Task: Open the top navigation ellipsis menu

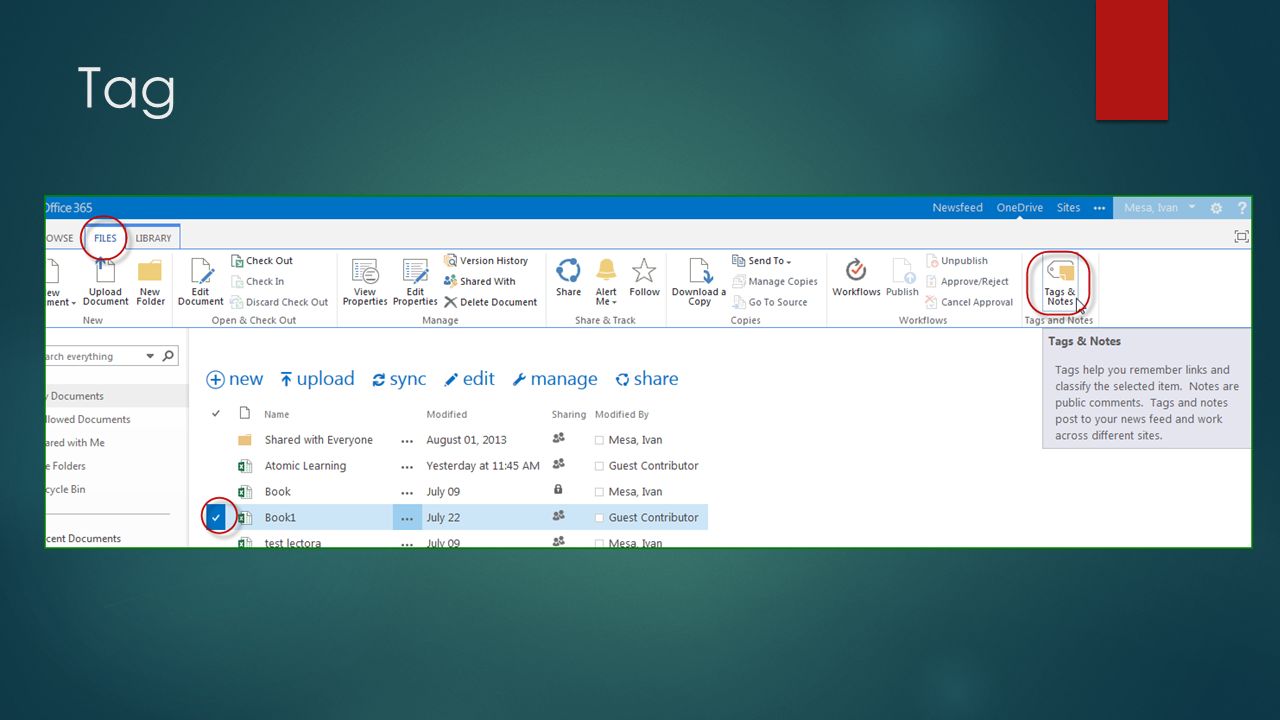Action: [x=1099, y=208]
